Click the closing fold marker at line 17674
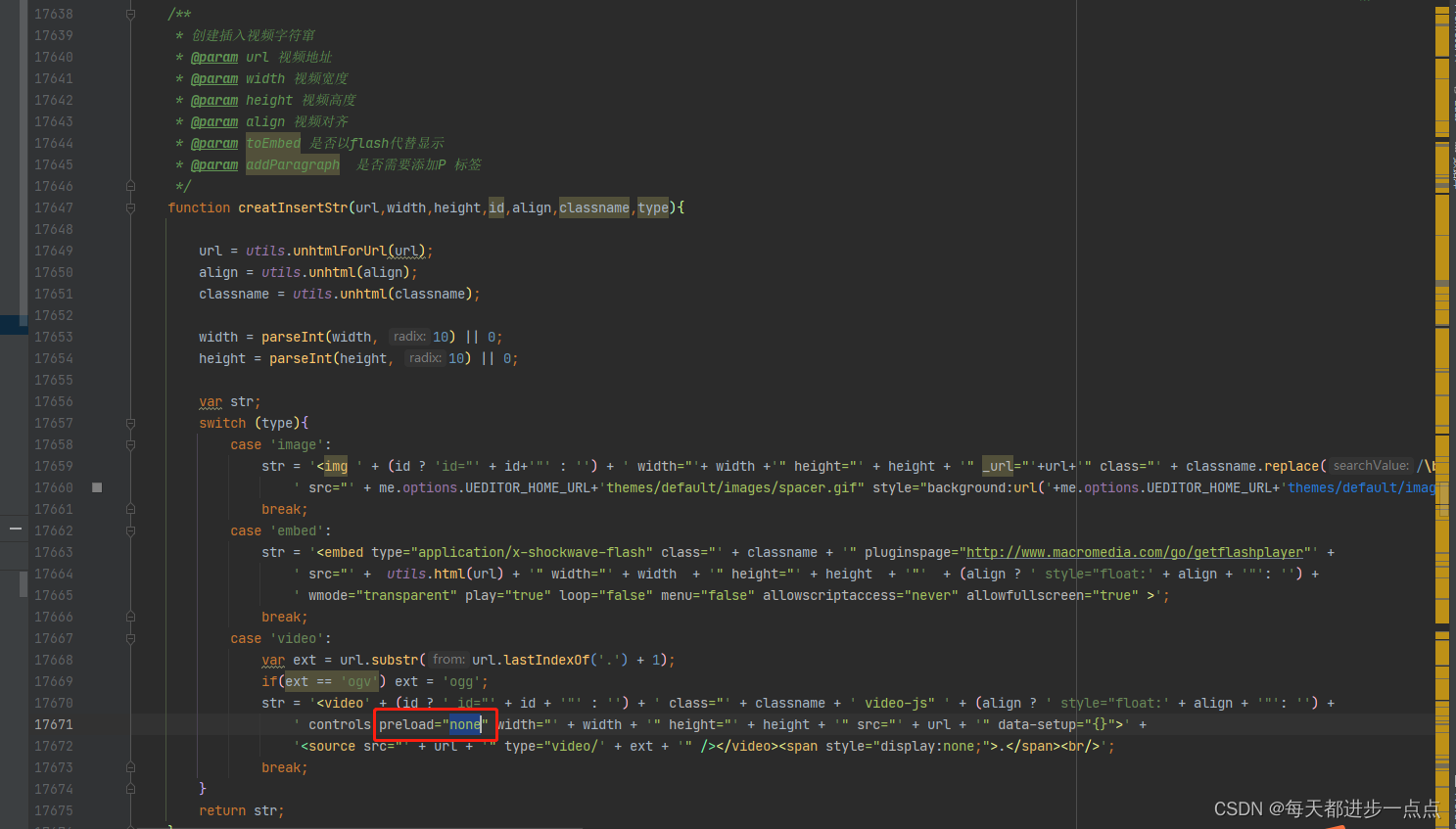Image resolution: width=1456 pixels, height=829 pixels. pyautogui.click(x=130, y=789)
